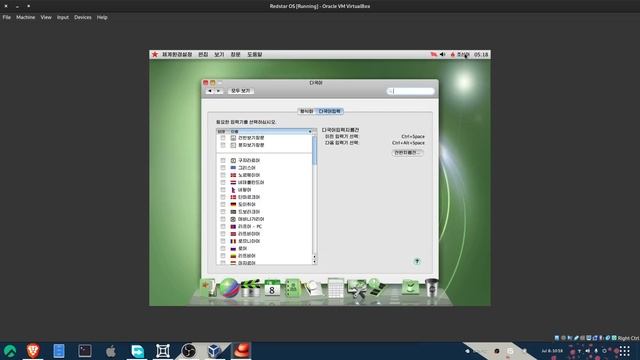
Task: Tick the checkbox for the character viewer row
Action: tap(223, 145)
